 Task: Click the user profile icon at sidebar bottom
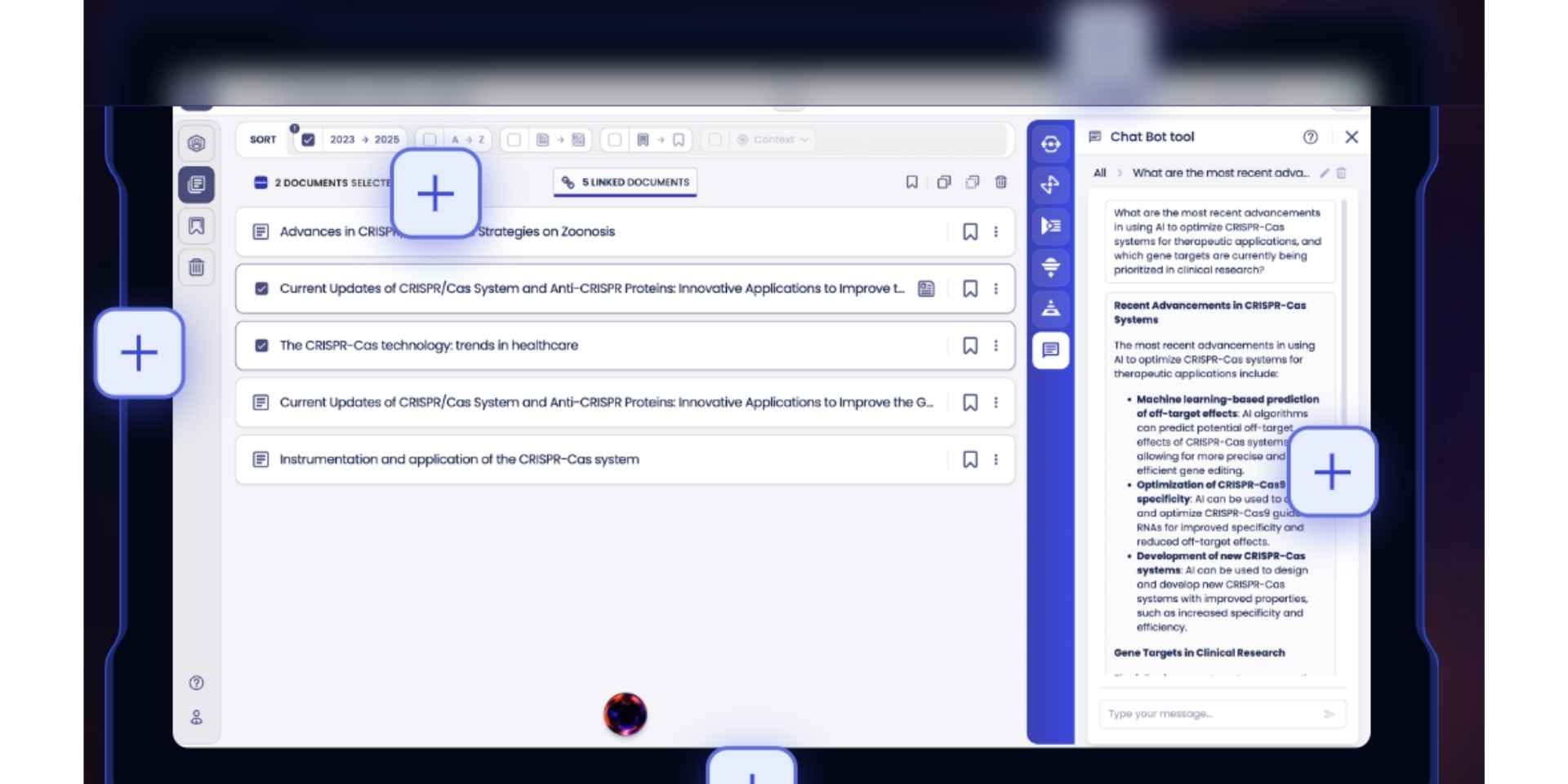[x=196, y=717]
